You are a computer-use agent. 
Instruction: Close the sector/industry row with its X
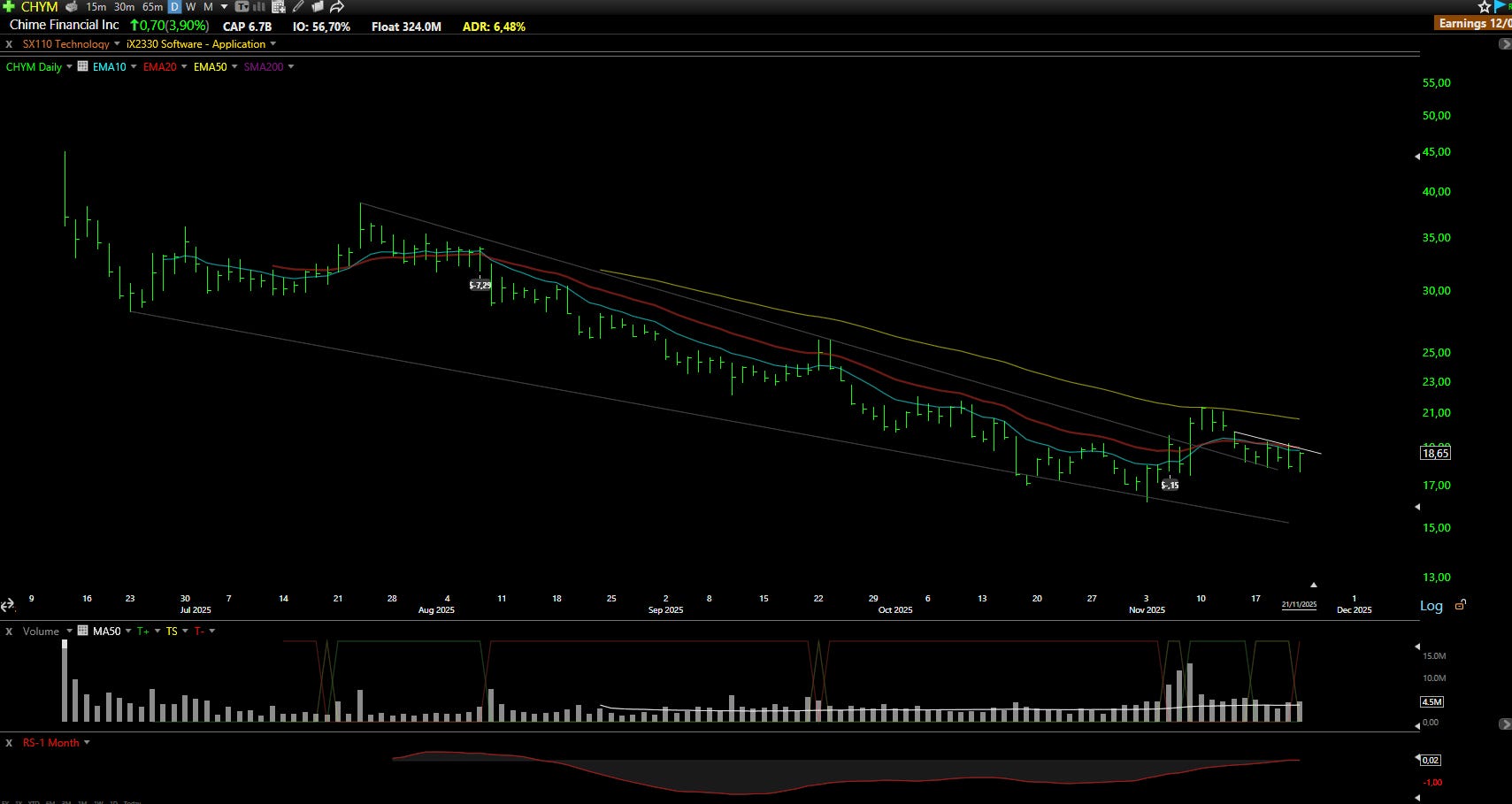click(x=9, y=43)
